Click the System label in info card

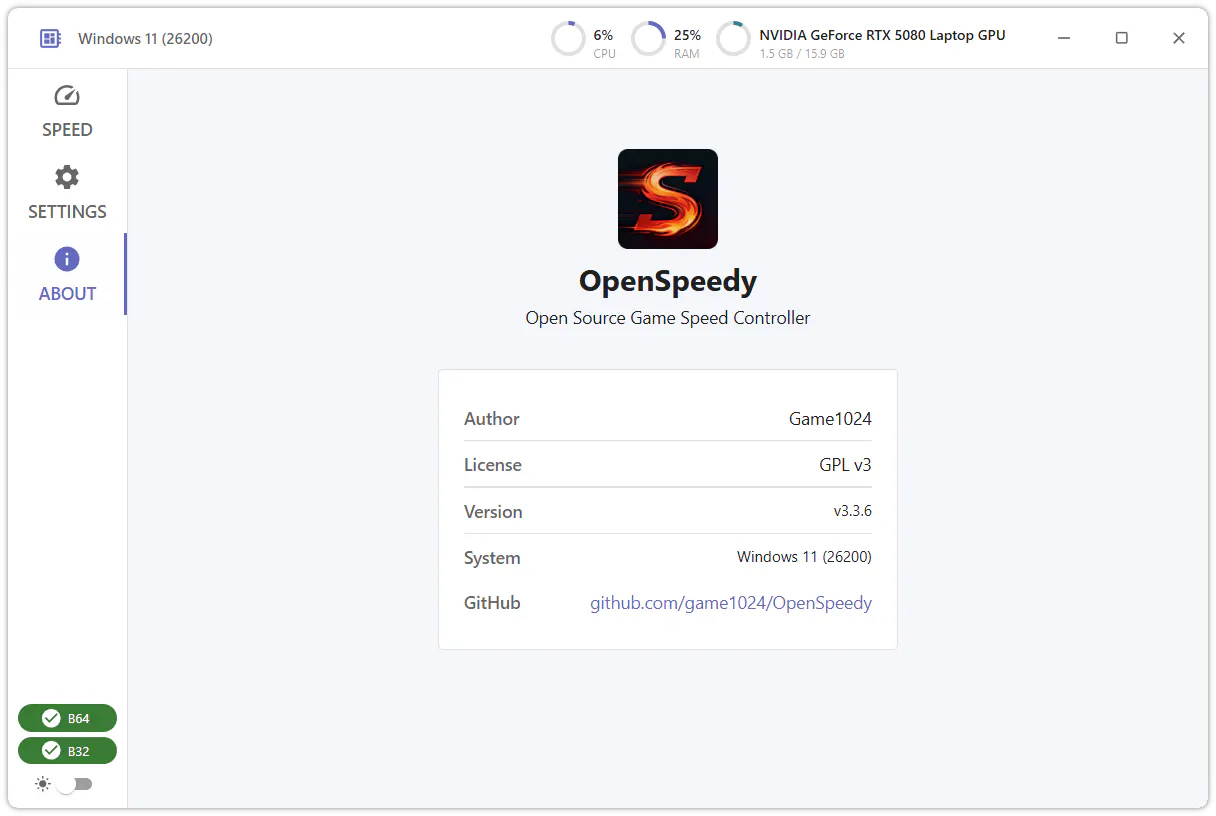point(492,558)
